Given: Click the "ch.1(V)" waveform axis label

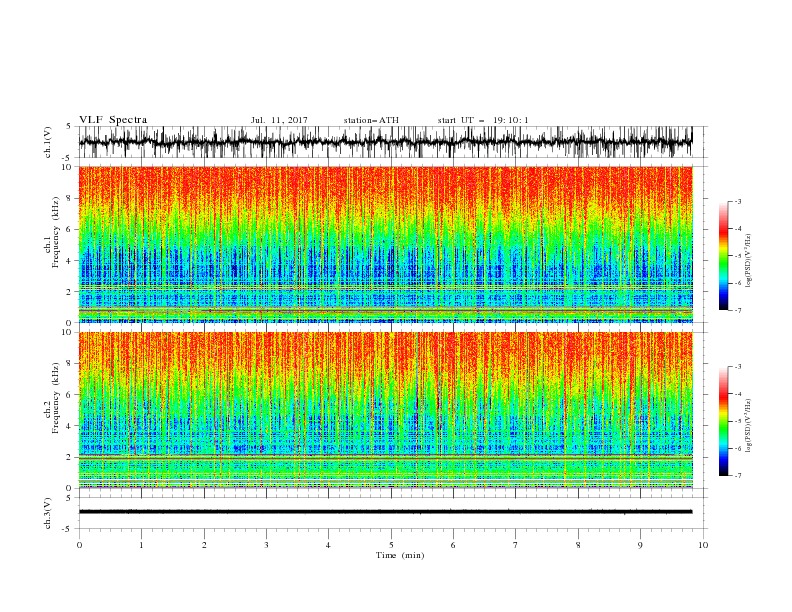Looking at the screenshot, I should click(48, 142).
